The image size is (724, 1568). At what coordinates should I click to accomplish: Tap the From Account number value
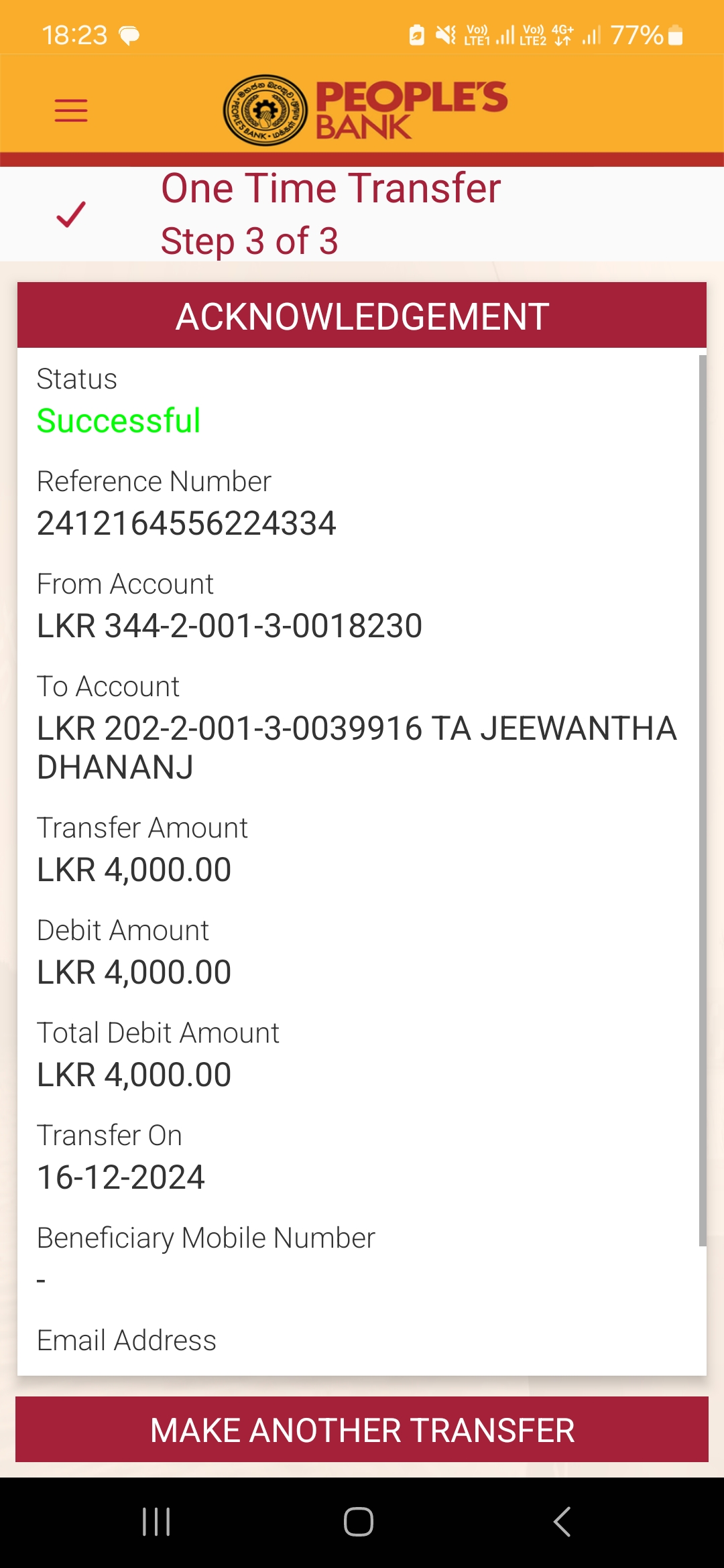tap(229, 626)
